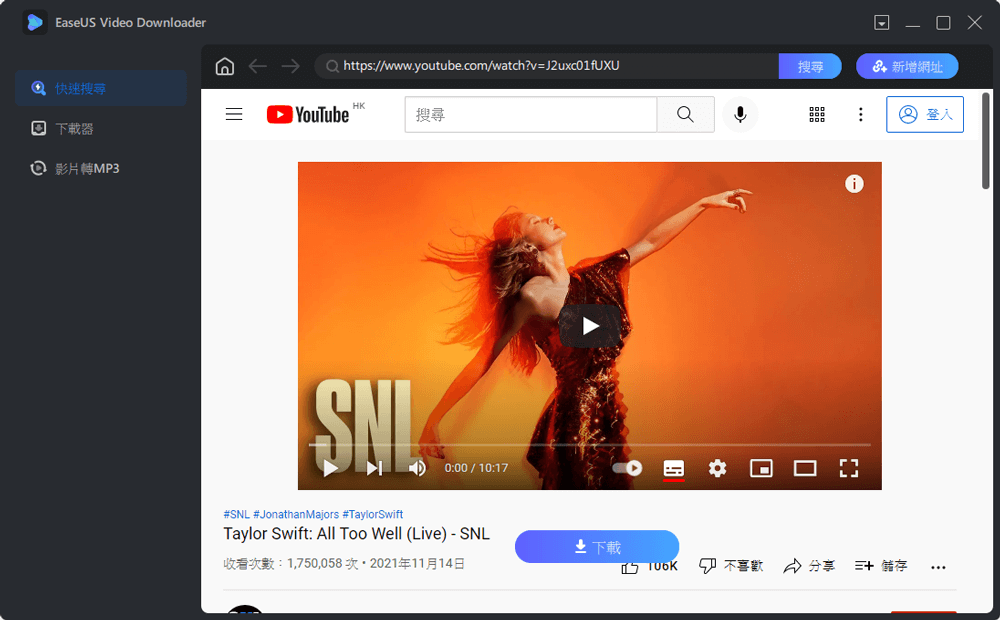Open player settings with the gear icon
1000x620 pixels.
[717, 468]
